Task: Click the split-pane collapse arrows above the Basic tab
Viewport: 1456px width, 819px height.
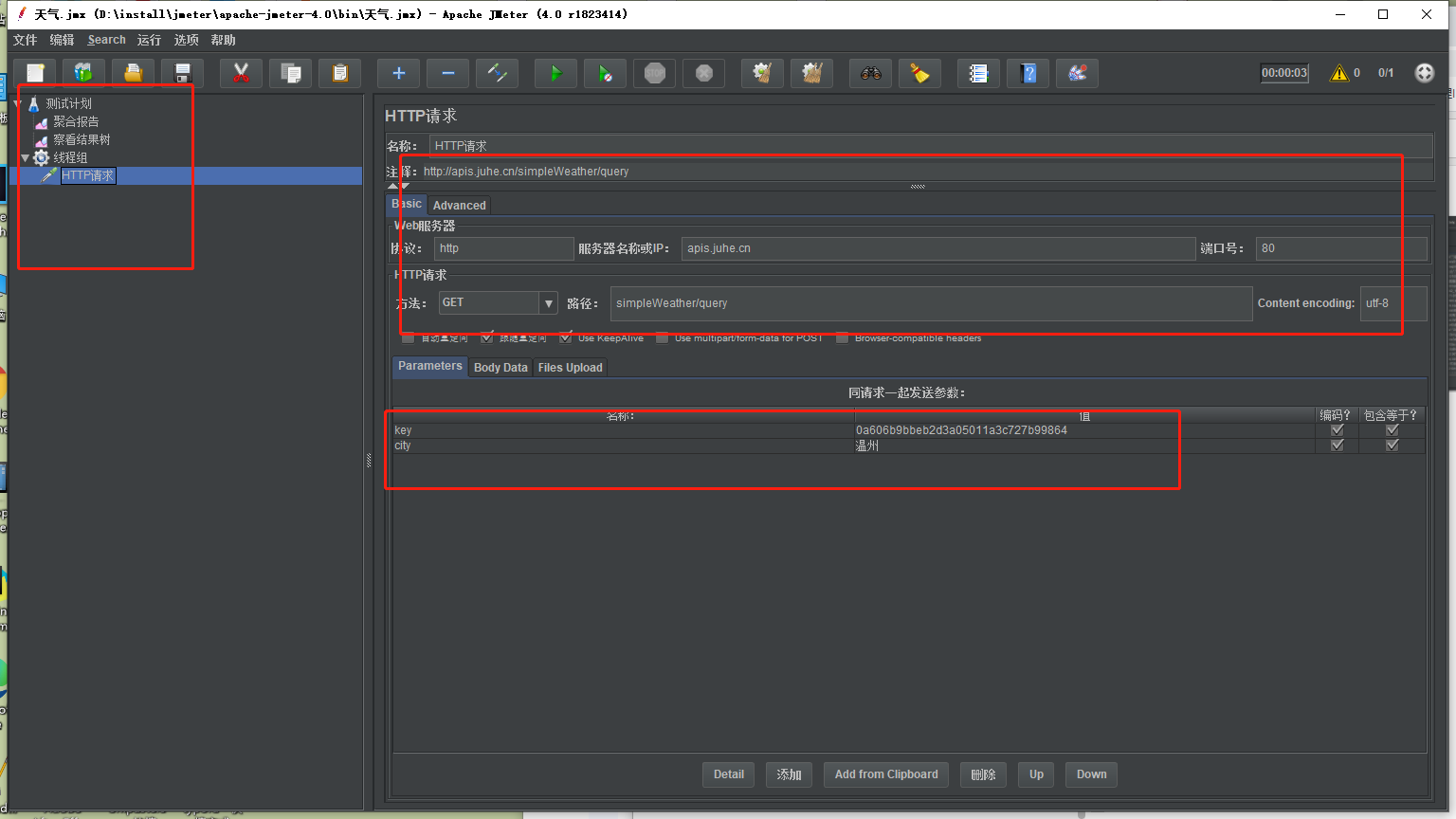Action: 399,187
